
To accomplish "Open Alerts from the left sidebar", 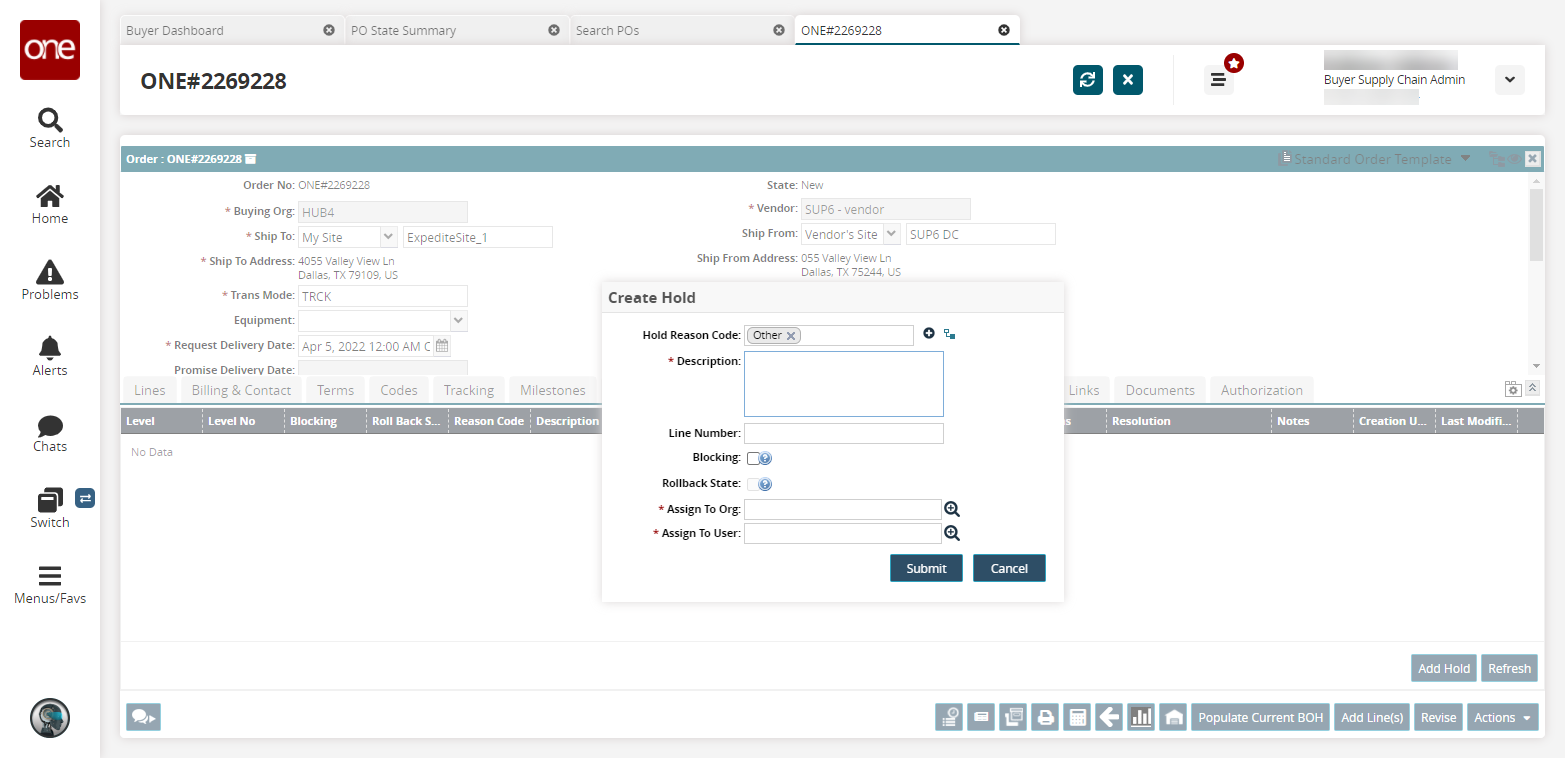I will (49, 355).
